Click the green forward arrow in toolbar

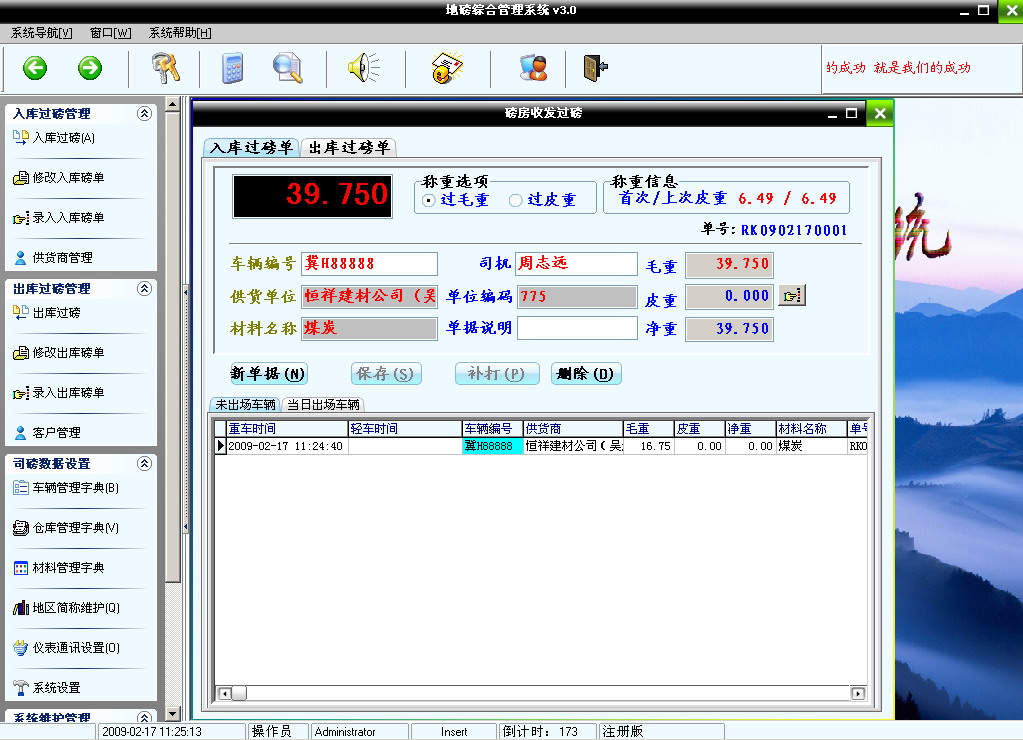tap(90, 68)
